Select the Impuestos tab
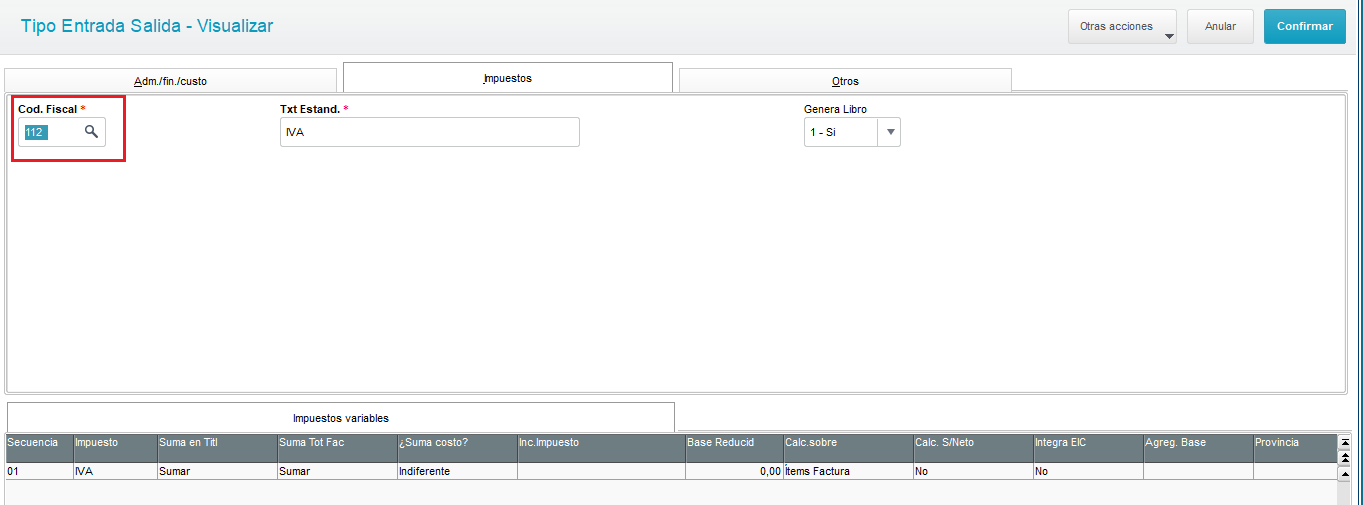1363x505 pixels. (508, 78)
